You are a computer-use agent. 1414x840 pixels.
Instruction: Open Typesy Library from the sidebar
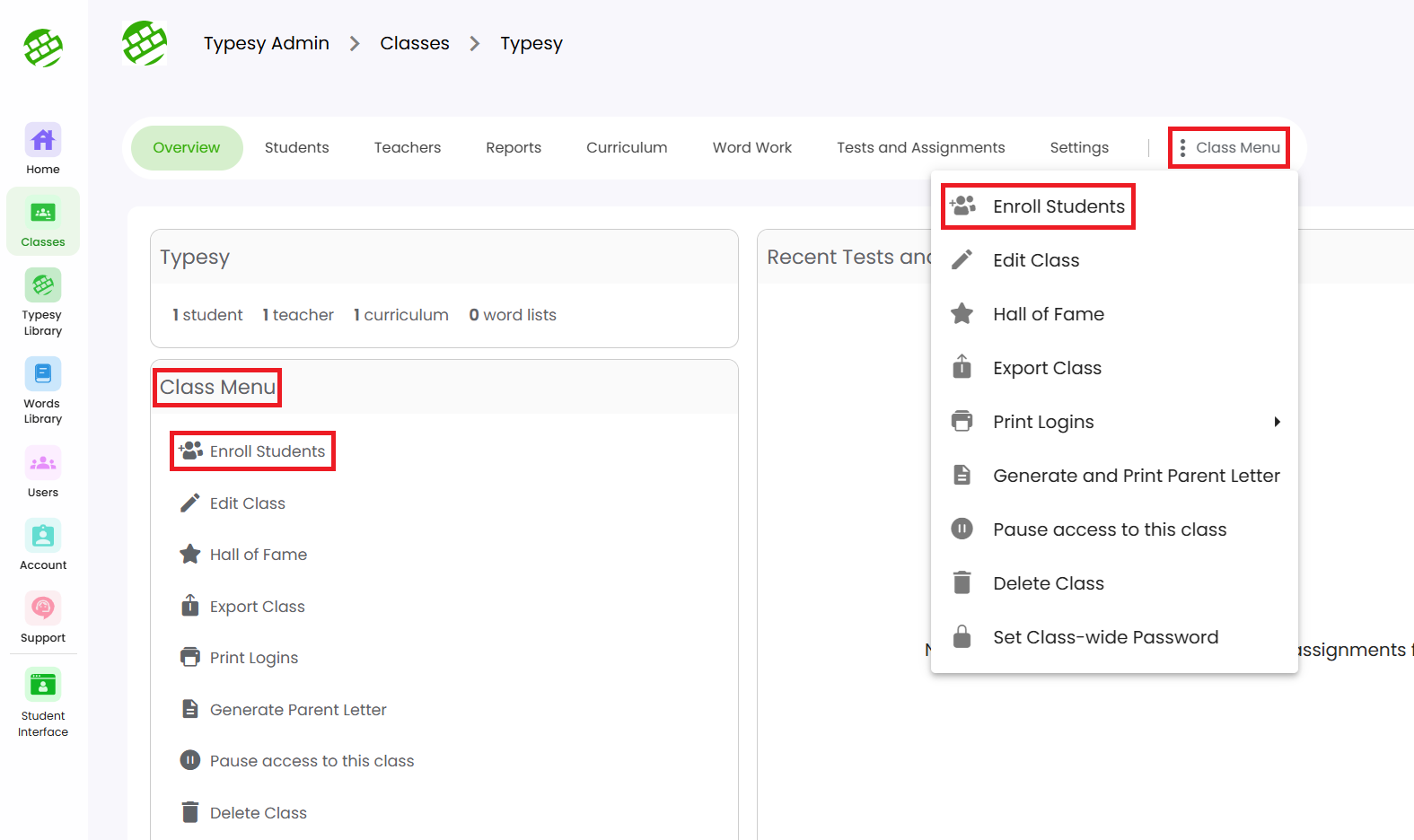pos(43,302)
